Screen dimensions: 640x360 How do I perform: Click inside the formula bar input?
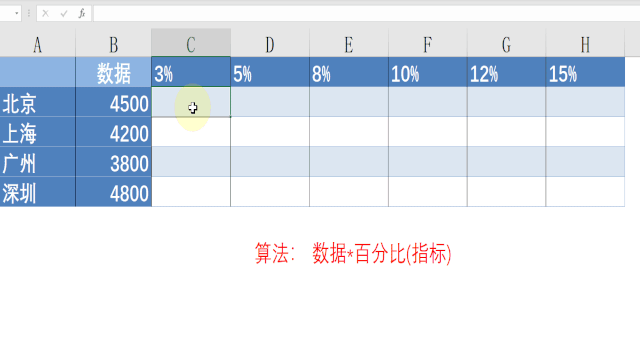[367, 13]
